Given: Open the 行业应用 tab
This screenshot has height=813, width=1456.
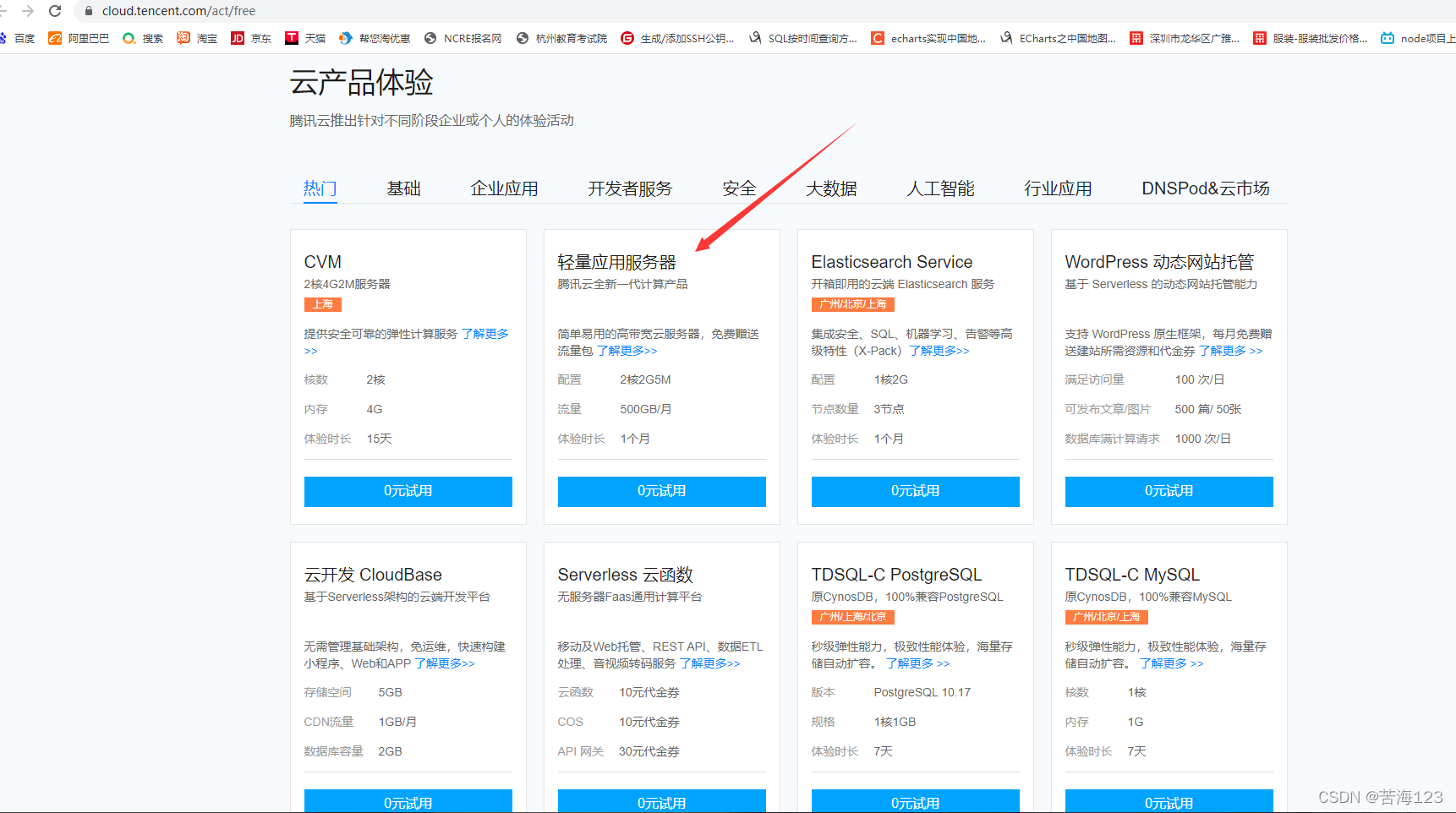Looking at the screenshot, I should [x=1058, y=188].
